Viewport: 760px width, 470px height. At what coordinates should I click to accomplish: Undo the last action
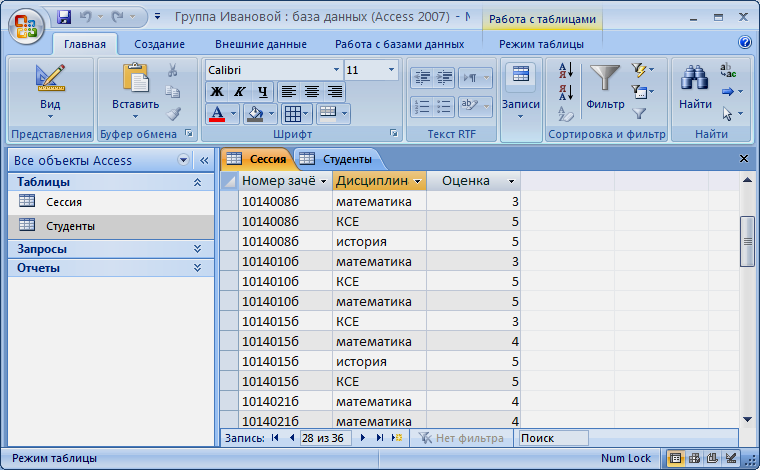pyautogui.click(x=86, y=17)
